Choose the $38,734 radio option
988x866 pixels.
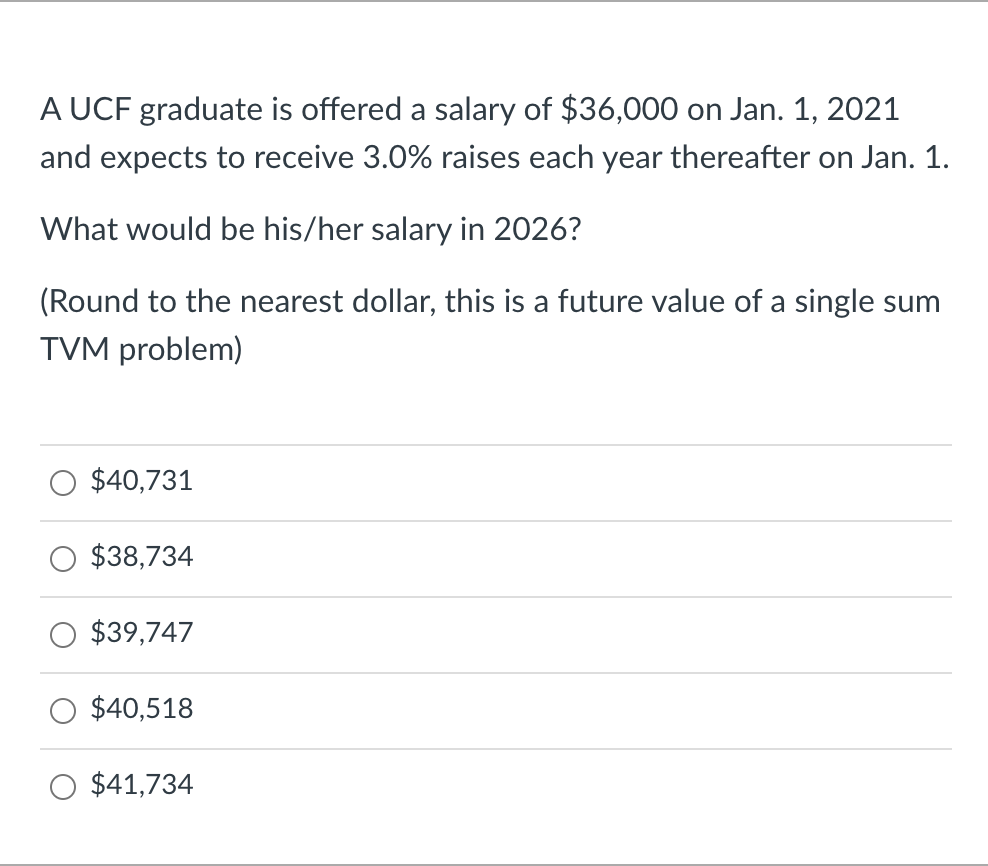(63, 558)
